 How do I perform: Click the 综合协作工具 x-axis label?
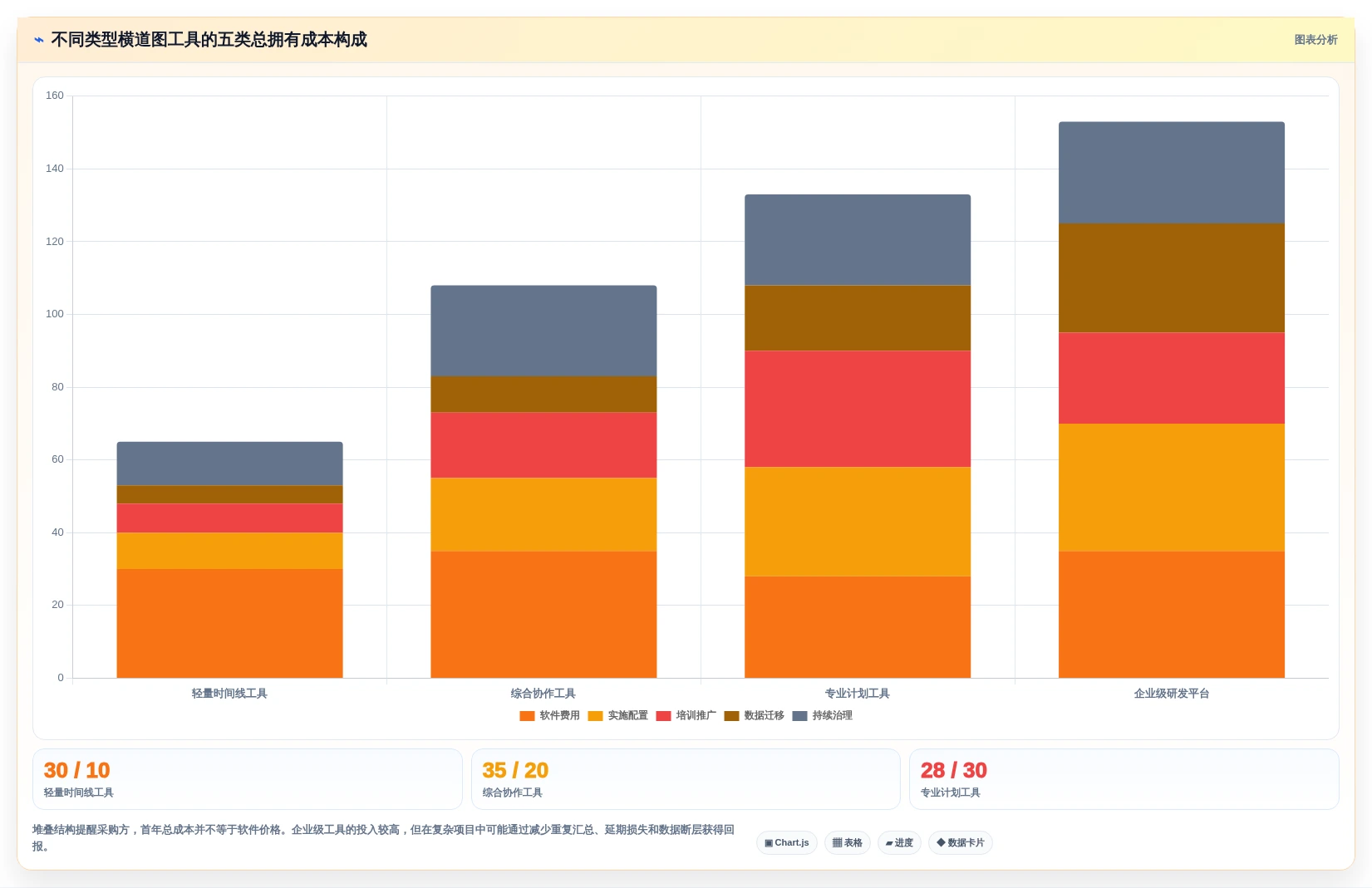(543, 694)
